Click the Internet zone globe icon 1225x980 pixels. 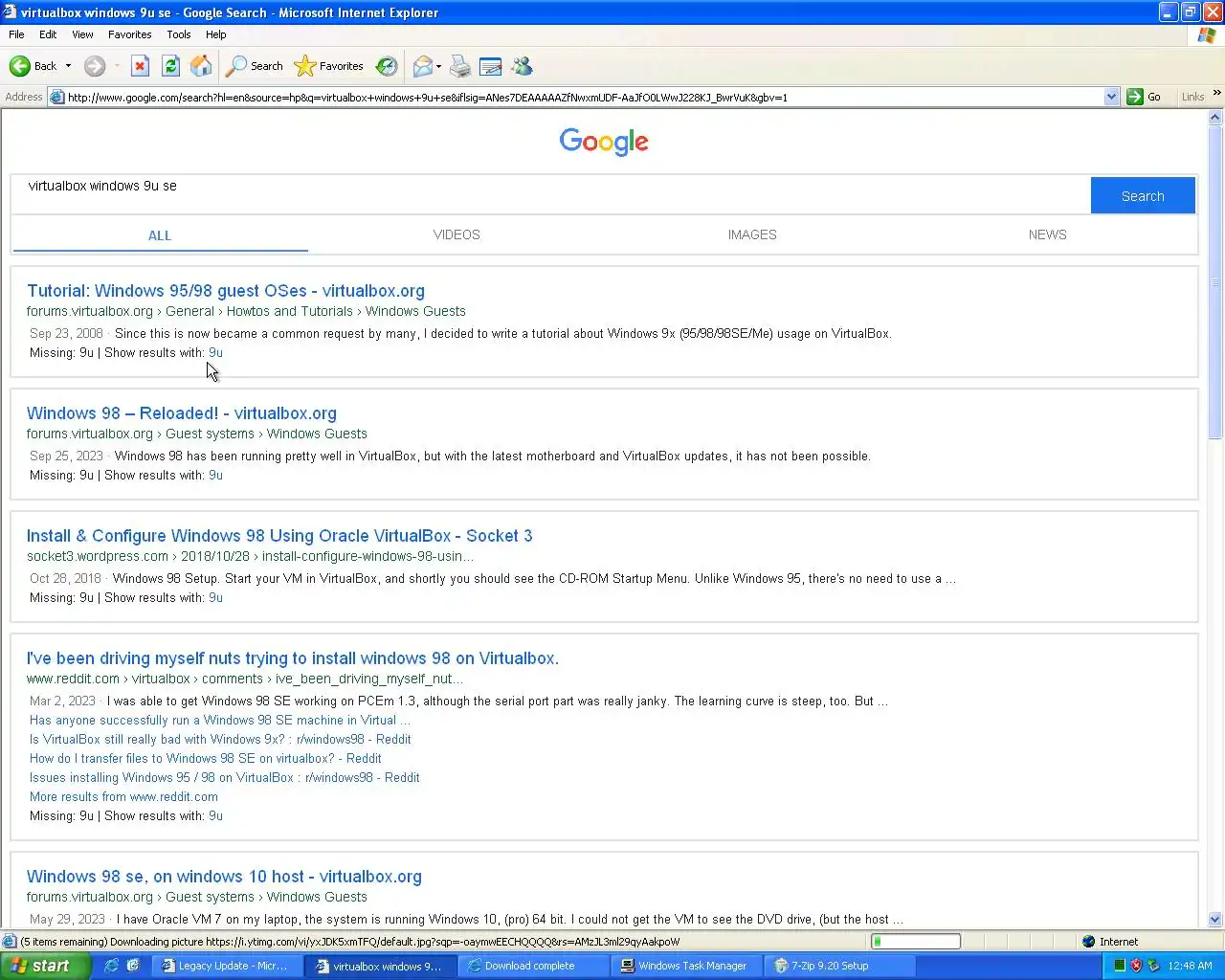(x=1088, y=942)
